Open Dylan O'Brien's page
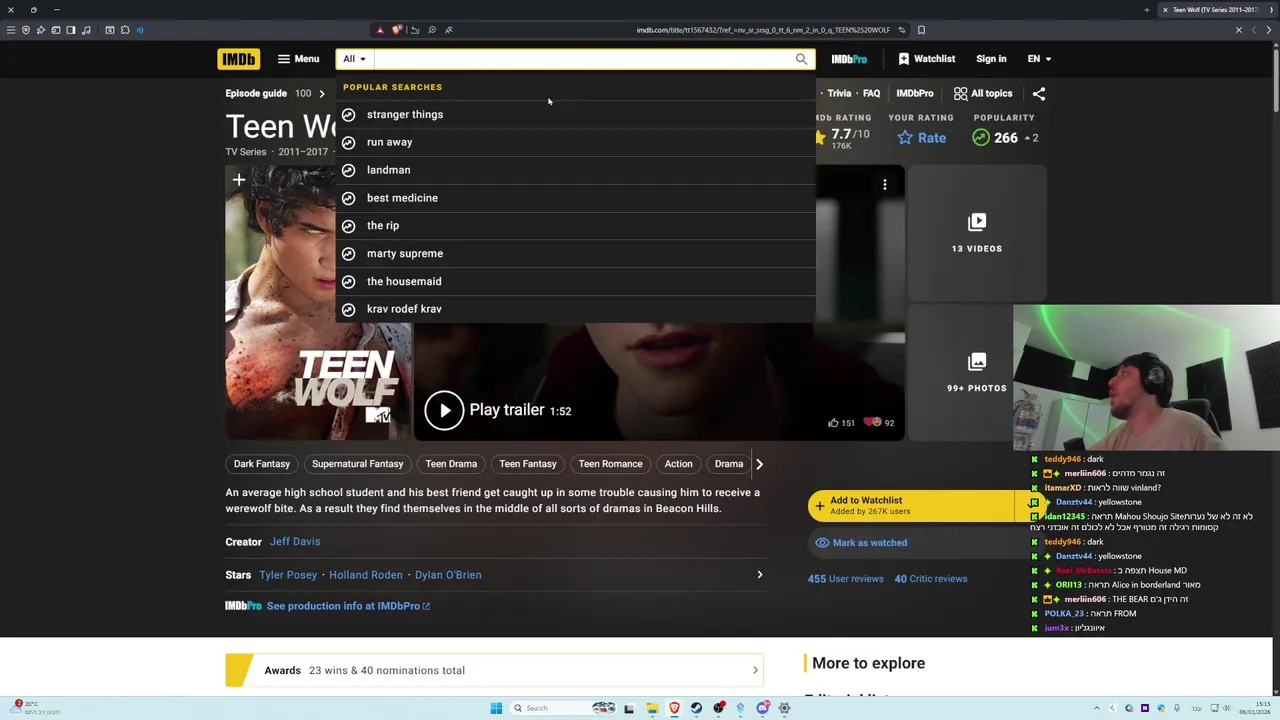The image size is (1280, 720). (448, 575)
